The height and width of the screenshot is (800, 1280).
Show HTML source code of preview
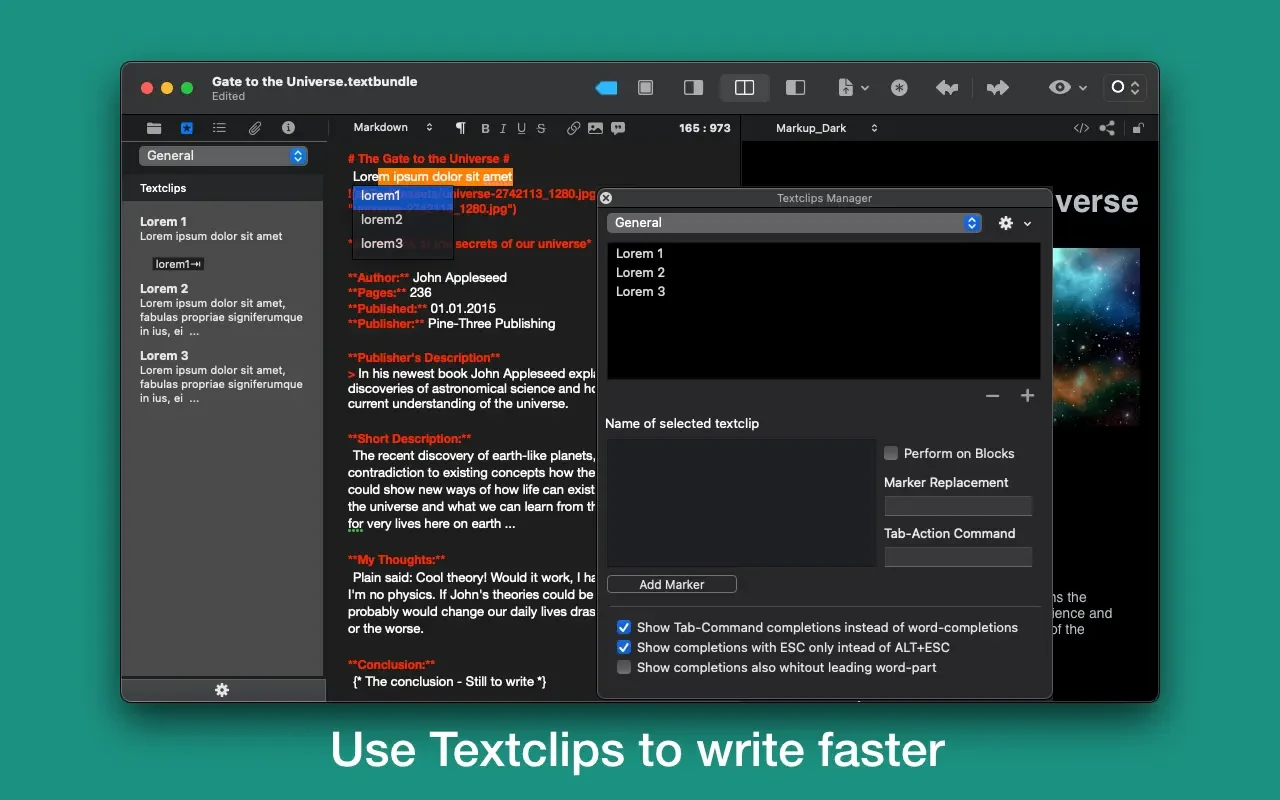(1081, 128)
